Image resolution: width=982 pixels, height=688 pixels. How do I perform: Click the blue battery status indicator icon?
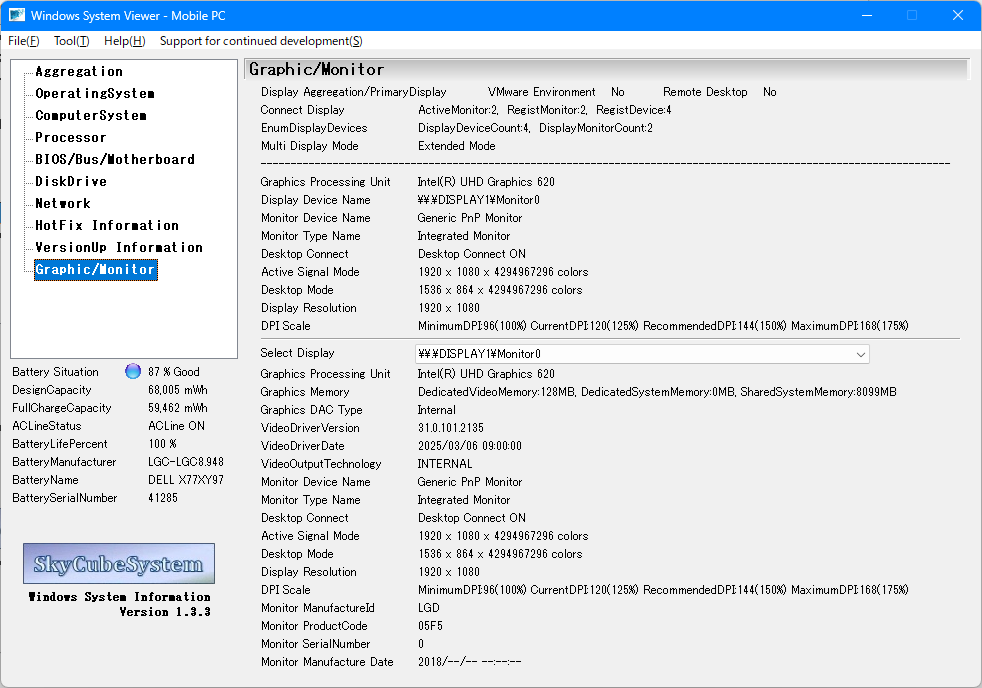pyautogui.click(x=133, y=372)
